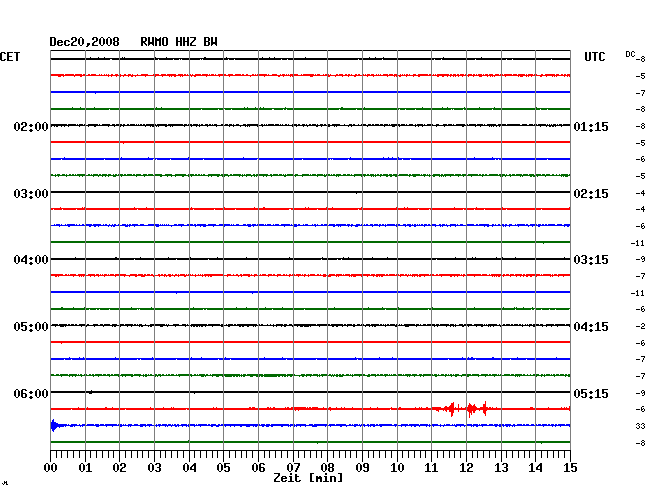Image resolution: width=650 pixels, height=494 pixels.
Task: Select the 06:00 CET time label
Action: coord(31,393)
